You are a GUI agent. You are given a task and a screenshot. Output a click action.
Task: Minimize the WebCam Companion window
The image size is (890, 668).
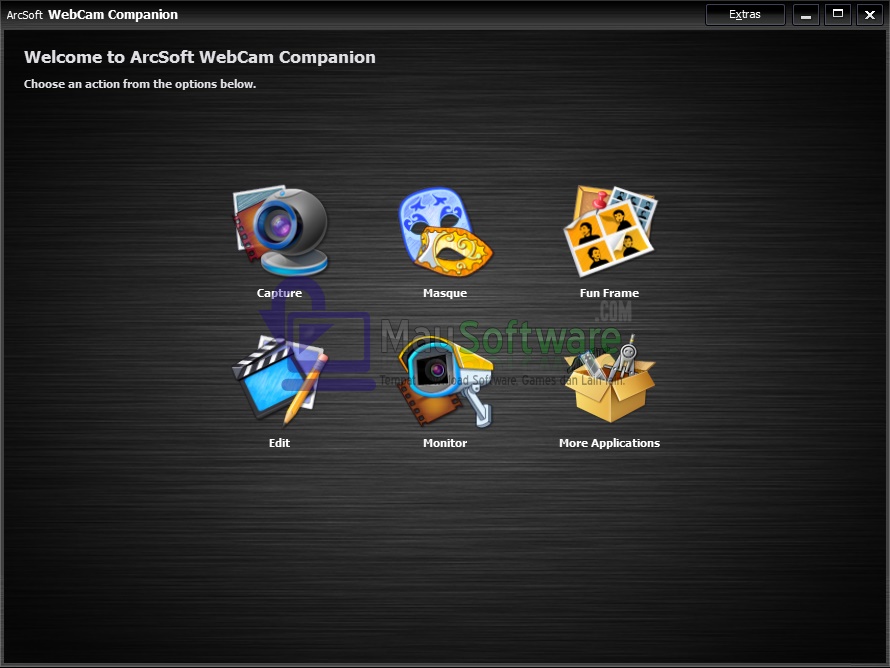coord(805,15)
